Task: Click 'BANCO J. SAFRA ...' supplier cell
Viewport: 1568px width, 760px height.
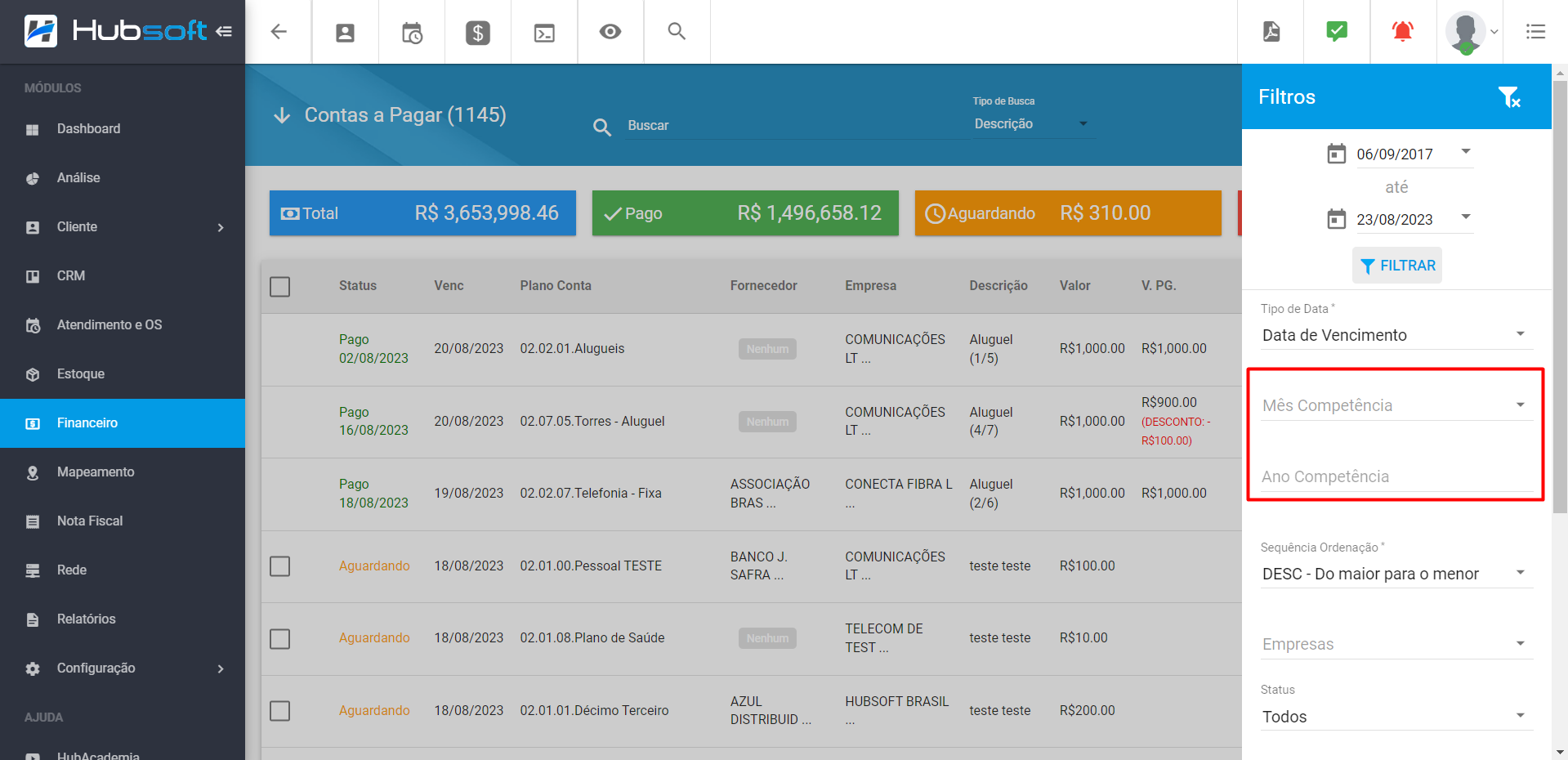Action: [759, 566]
